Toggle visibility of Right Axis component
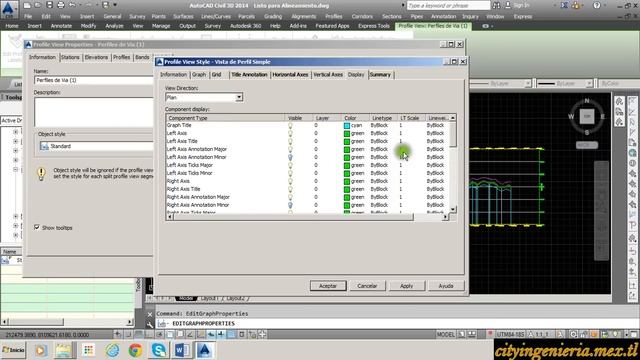The image size is (640, 360). pos(290,181)
